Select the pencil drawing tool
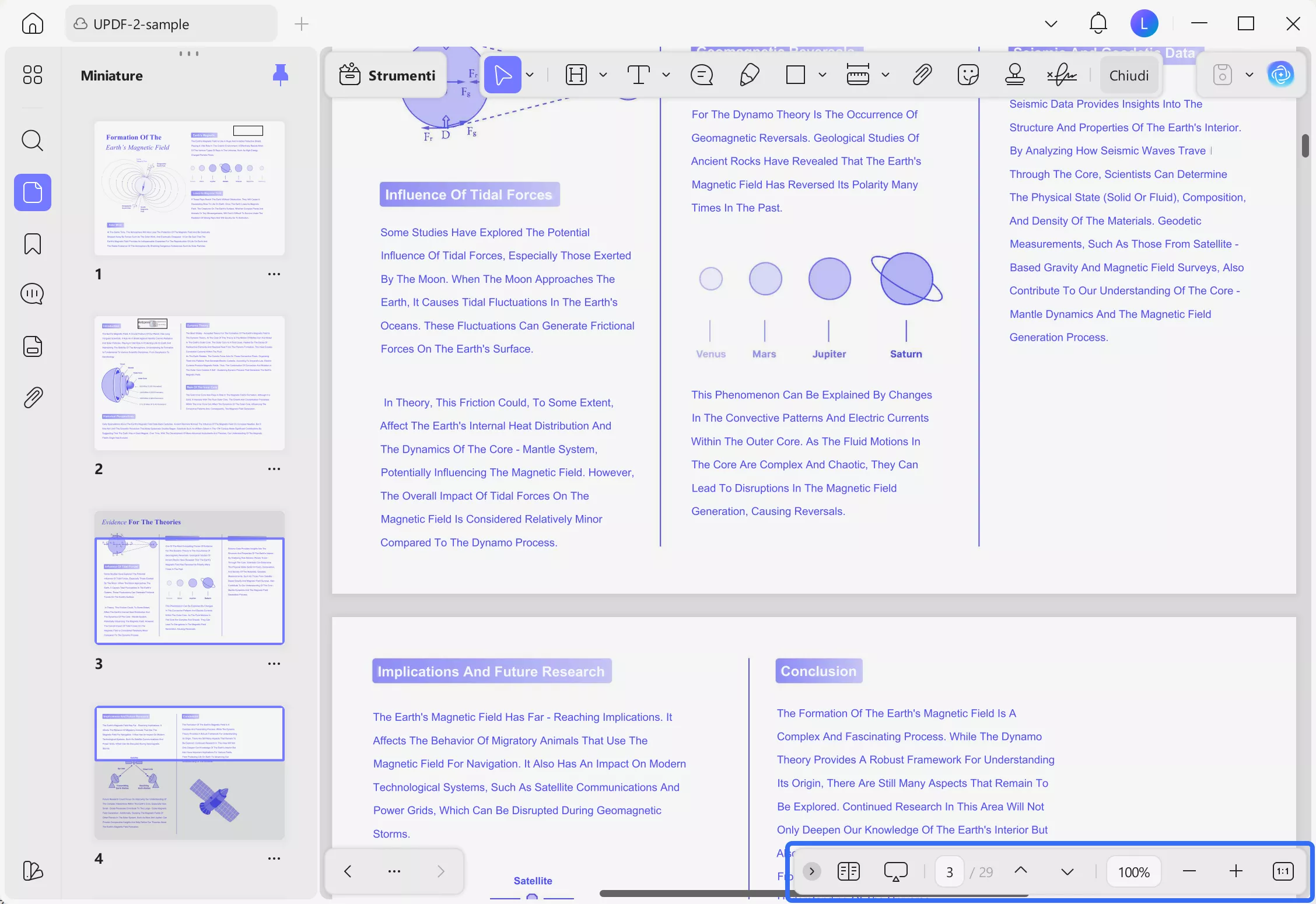Image resolution: width=1316 pixels, height=904 pixels. click(749, 75)
